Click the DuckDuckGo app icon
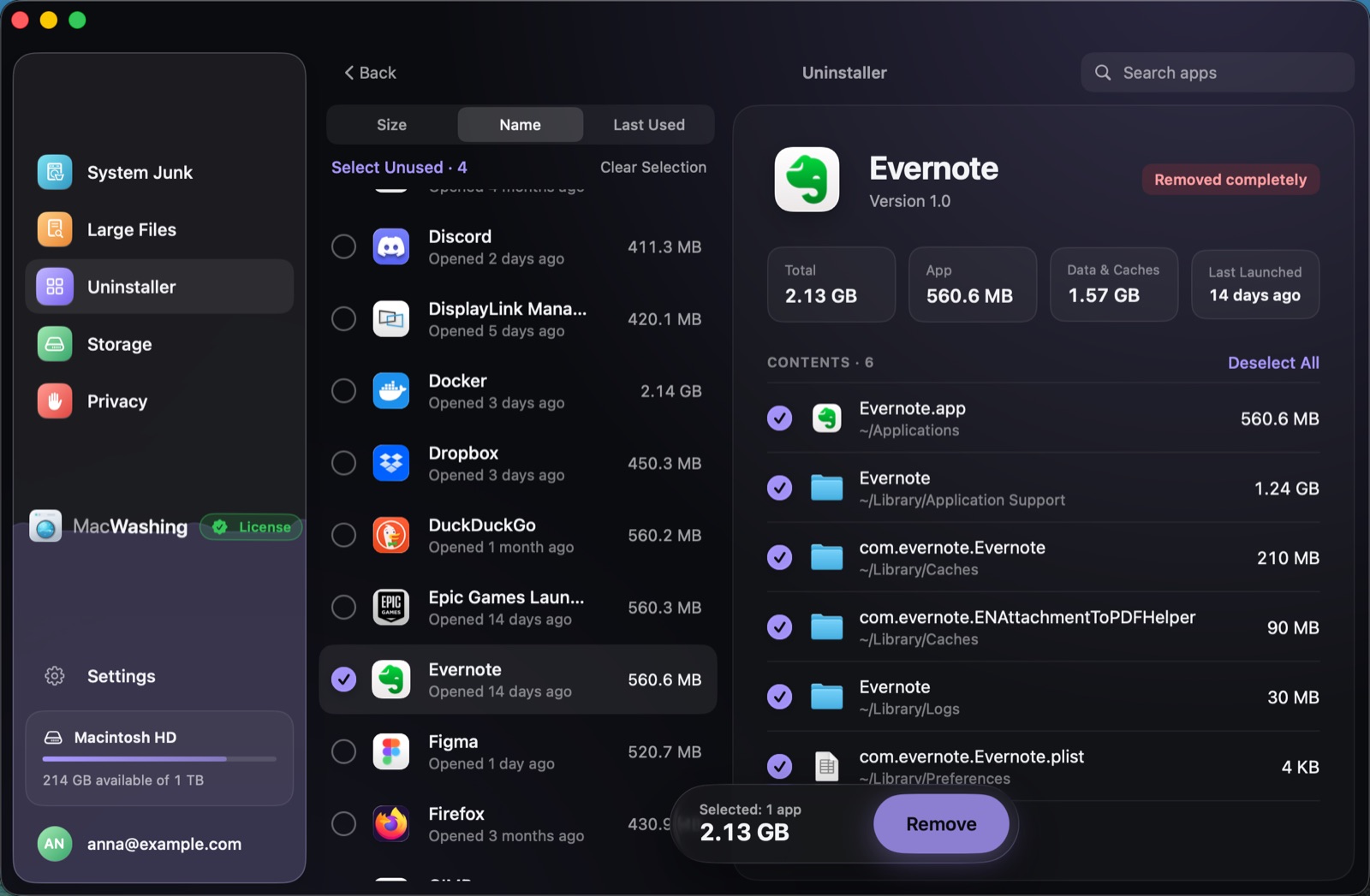The height and width of the screenshot is (896, 1370). click(391, 535)
